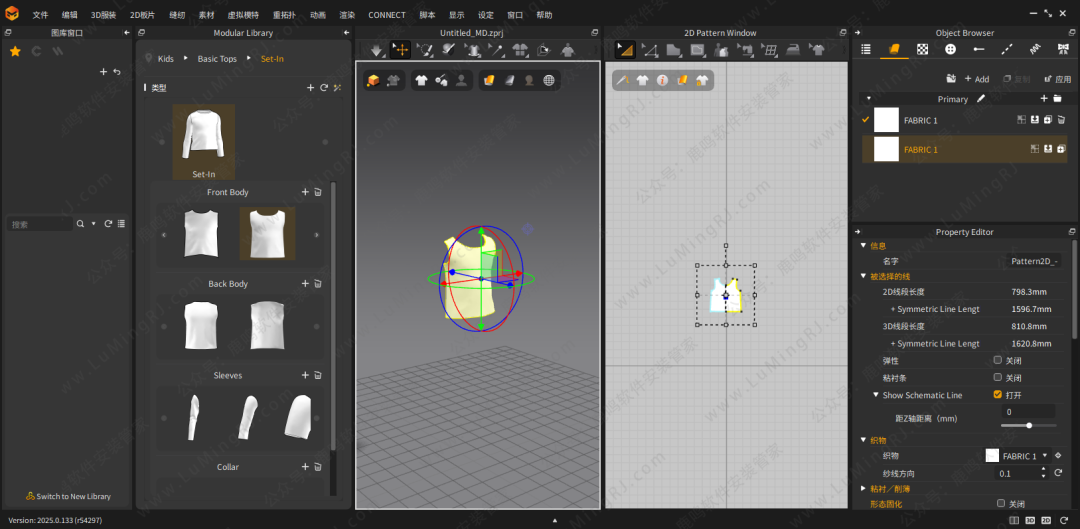Adjust the 距Z轴距离 slider handle
Image resolution: width=1080 pixels, height=529 pixels.
(1029, 425)
